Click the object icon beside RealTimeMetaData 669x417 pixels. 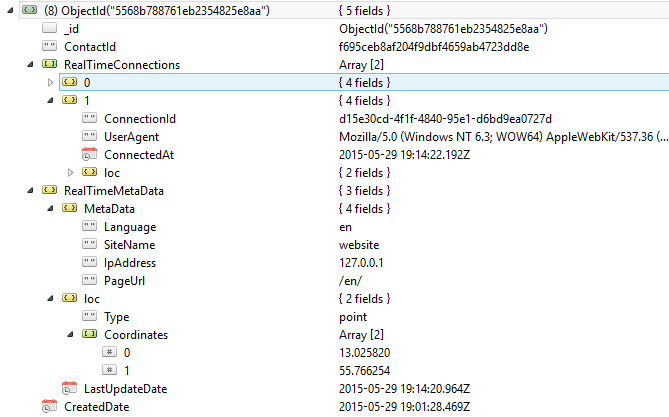[x=49, y=190]
